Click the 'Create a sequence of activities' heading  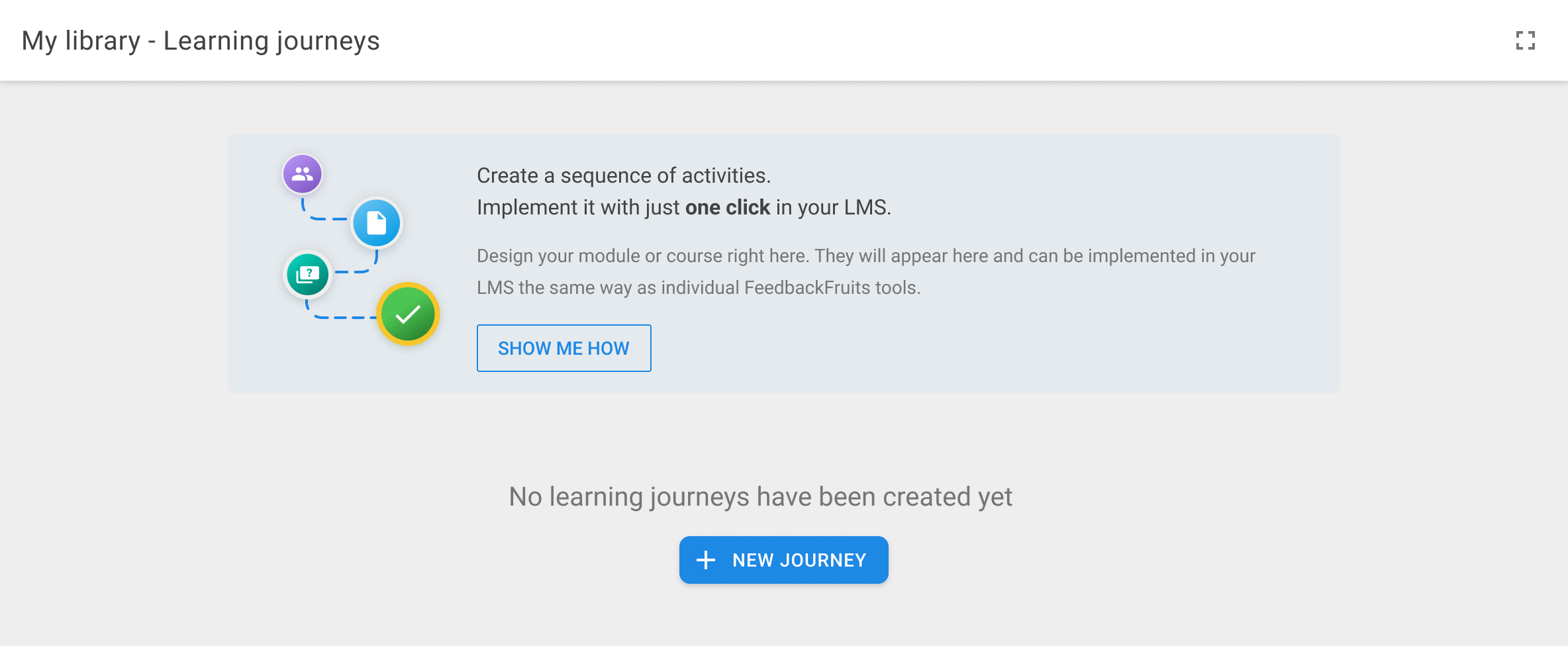[x=623, y=175]
